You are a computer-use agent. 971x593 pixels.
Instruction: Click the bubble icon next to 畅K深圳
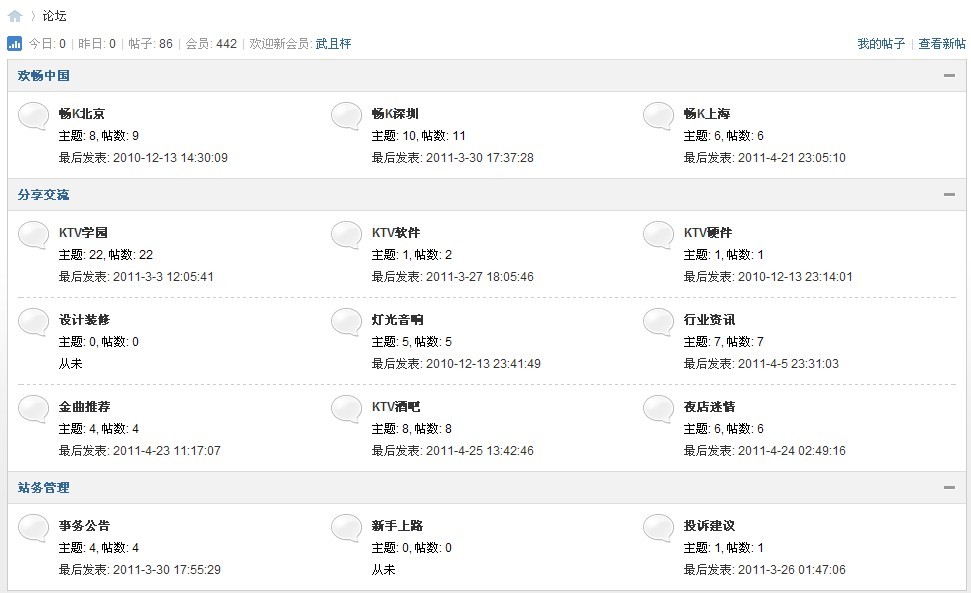coord(346,116)
